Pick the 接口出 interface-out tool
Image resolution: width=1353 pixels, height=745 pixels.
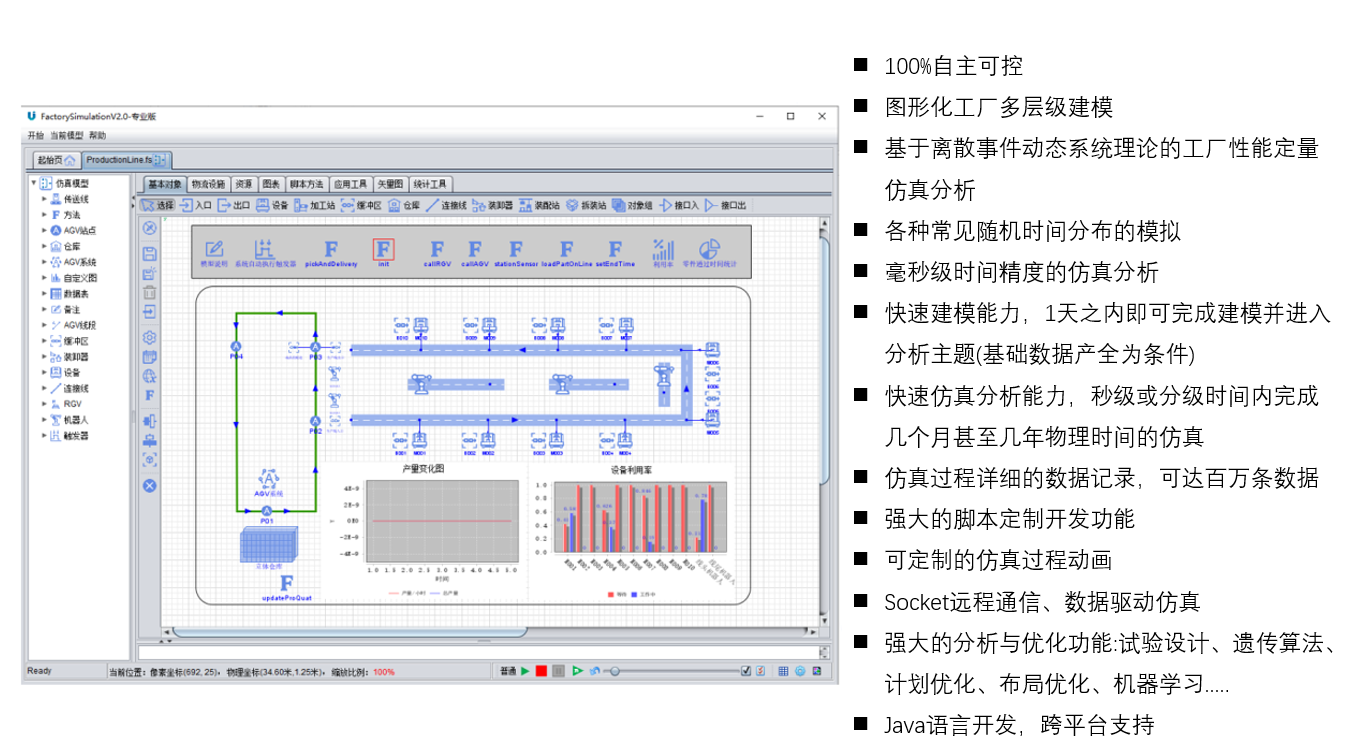[x=726, y=205]
